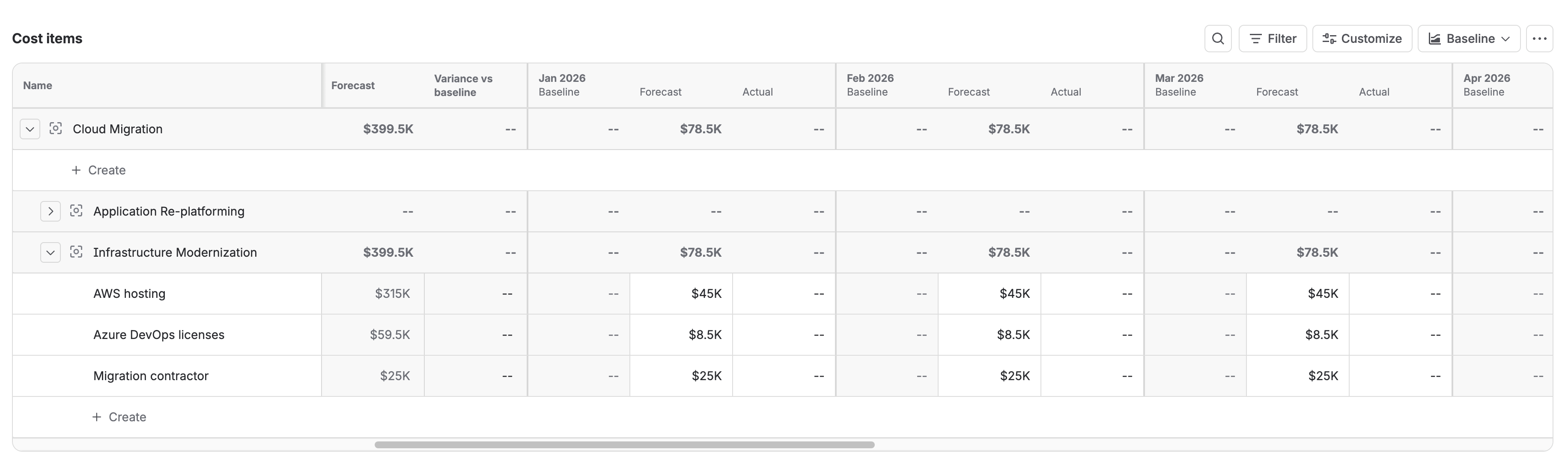Screen dimensions: 1568x474
Task: Collapse Infrastructure Modernization row
Action: click(x=51, y=252)
